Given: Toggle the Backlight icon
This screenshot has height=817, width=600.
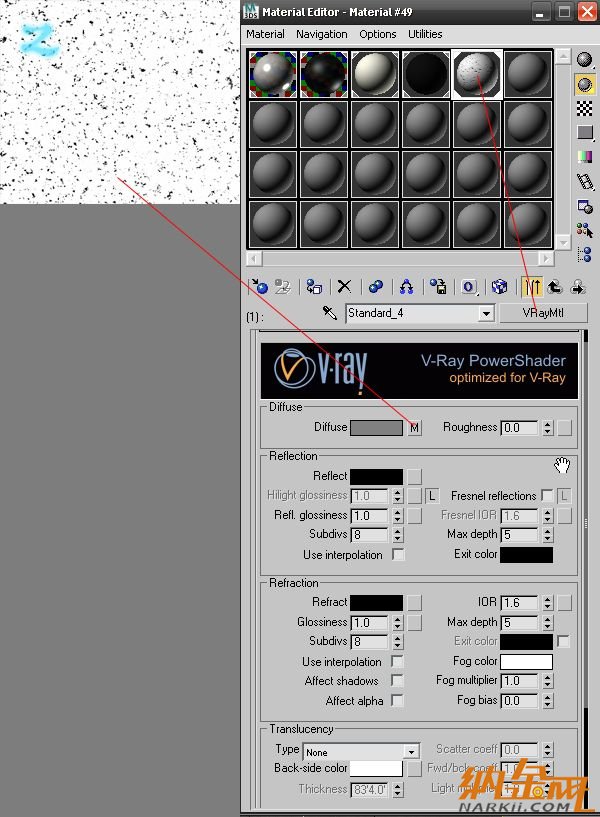Looking at the screenshot, I should coord(585,84).
